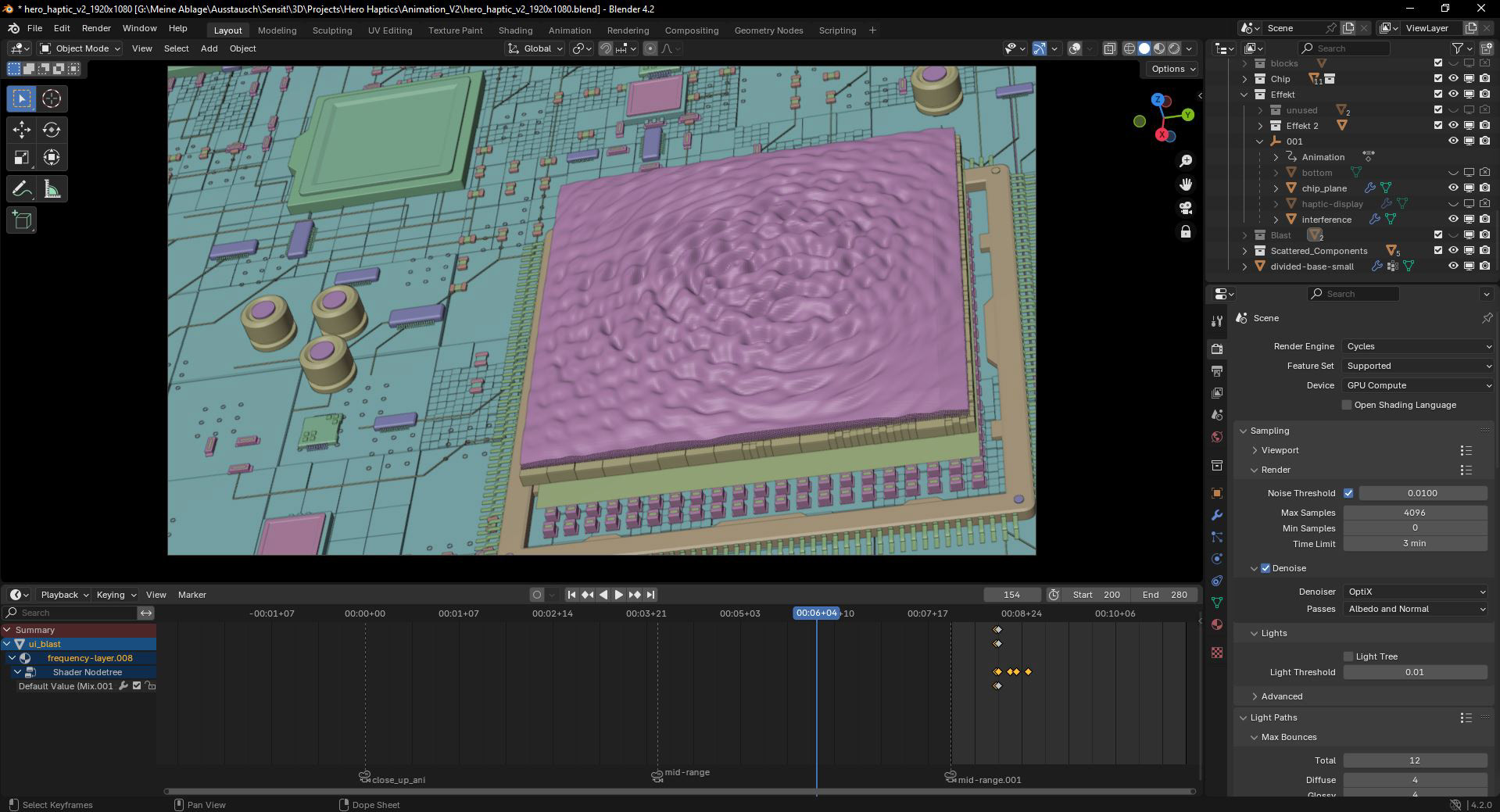Click the zoom viewport gizmo icon
Screen dimensions: 1500x812
1186,160
